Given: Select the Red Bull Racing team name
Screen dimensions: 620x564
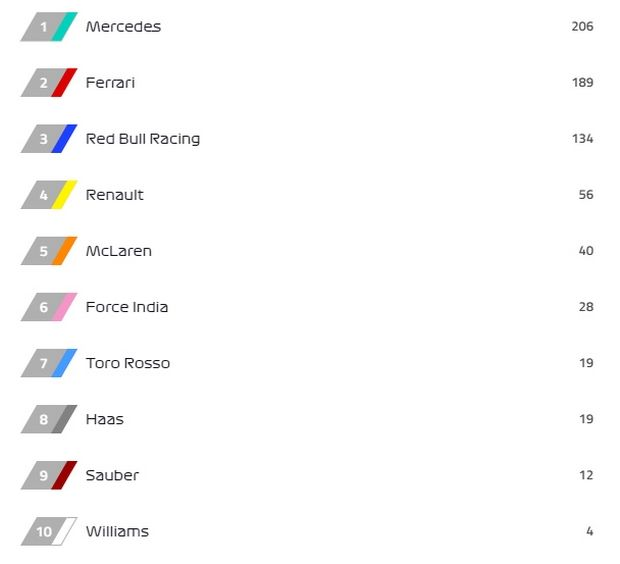Looking at the screenshot, I should (143, 139).
